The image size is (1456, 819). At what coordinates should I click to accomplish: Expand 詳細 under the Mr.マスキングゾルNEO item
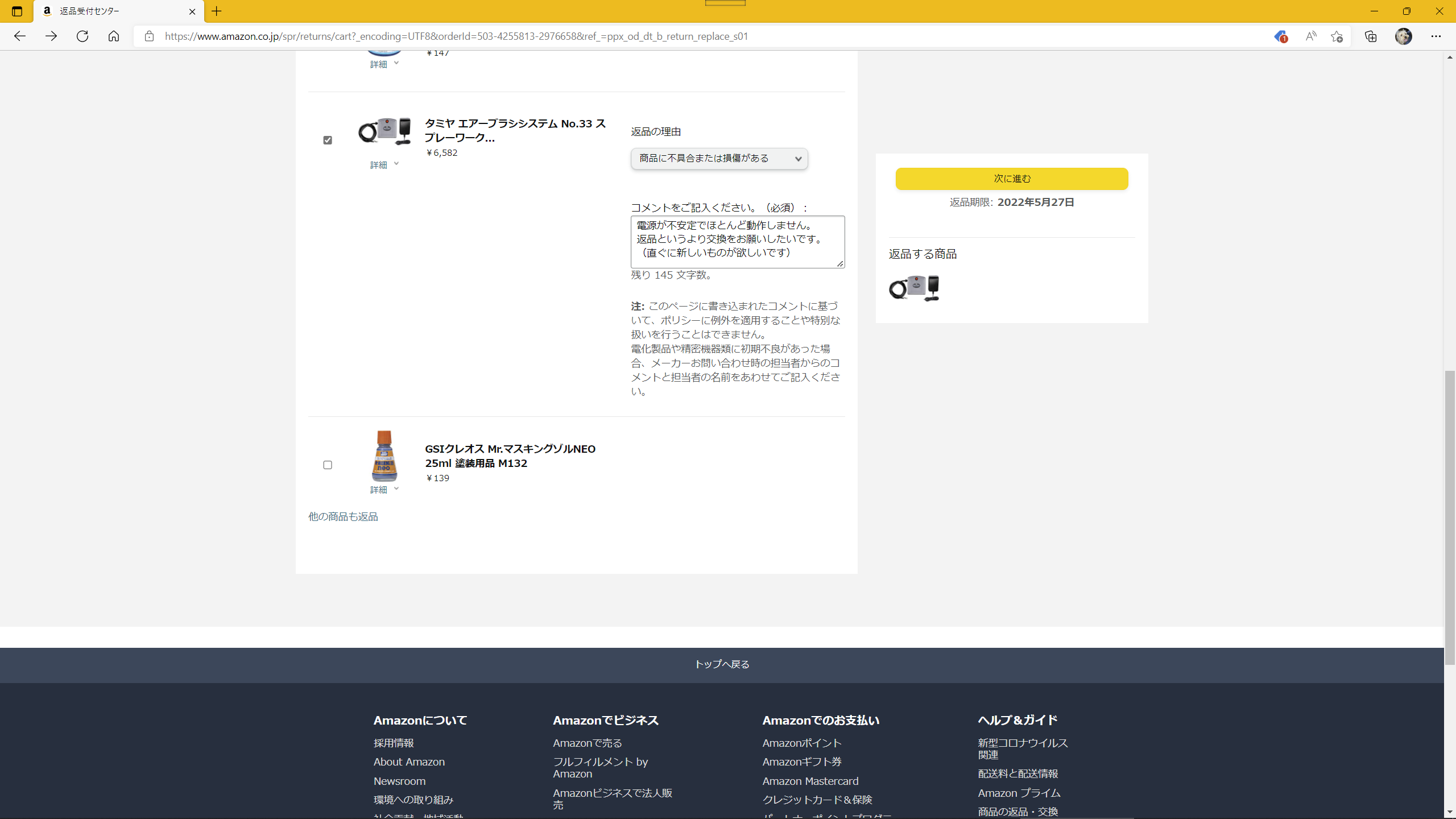(x=384, y=490)
